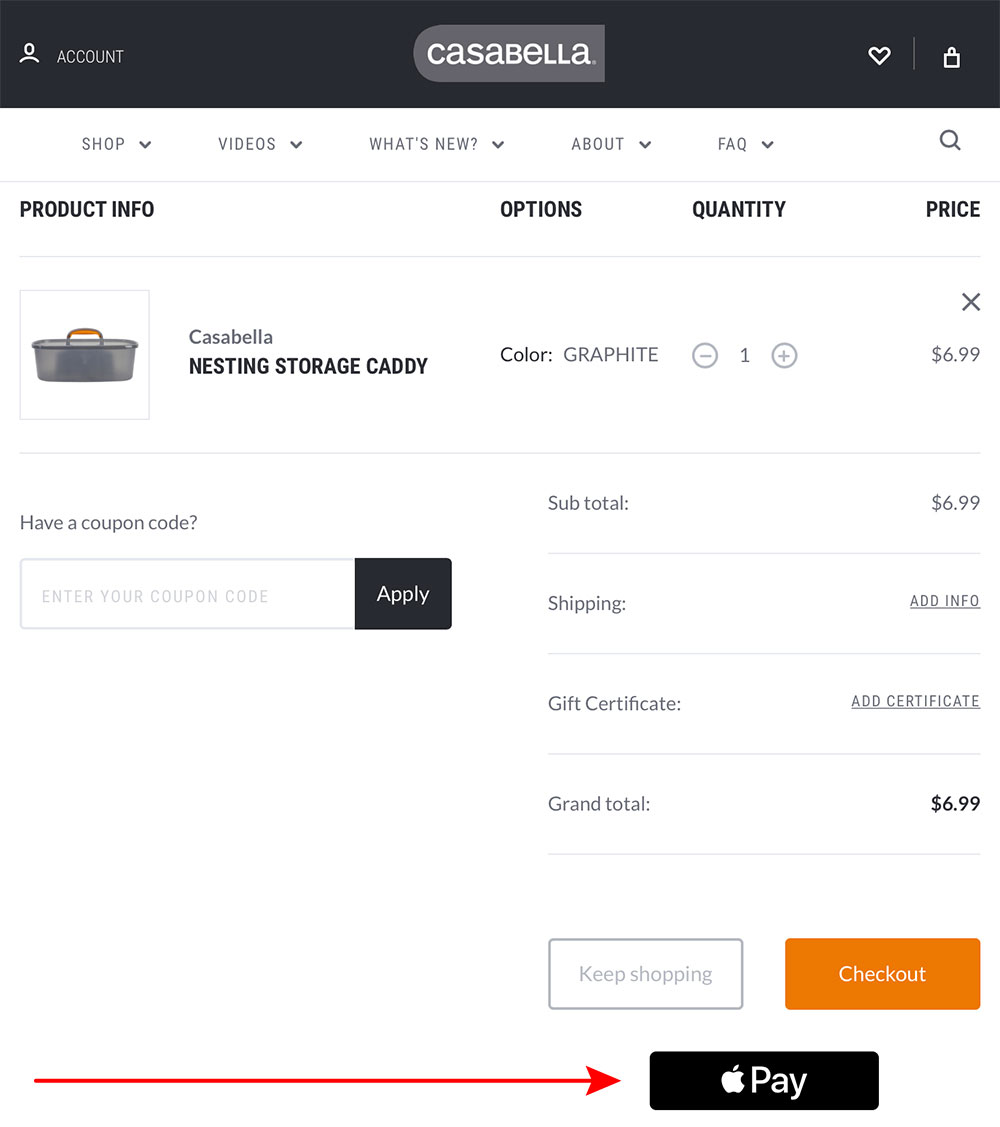Screen dimensions: 1000x1127
Task: Focus the coupon code input field
Action: point(188,594)
